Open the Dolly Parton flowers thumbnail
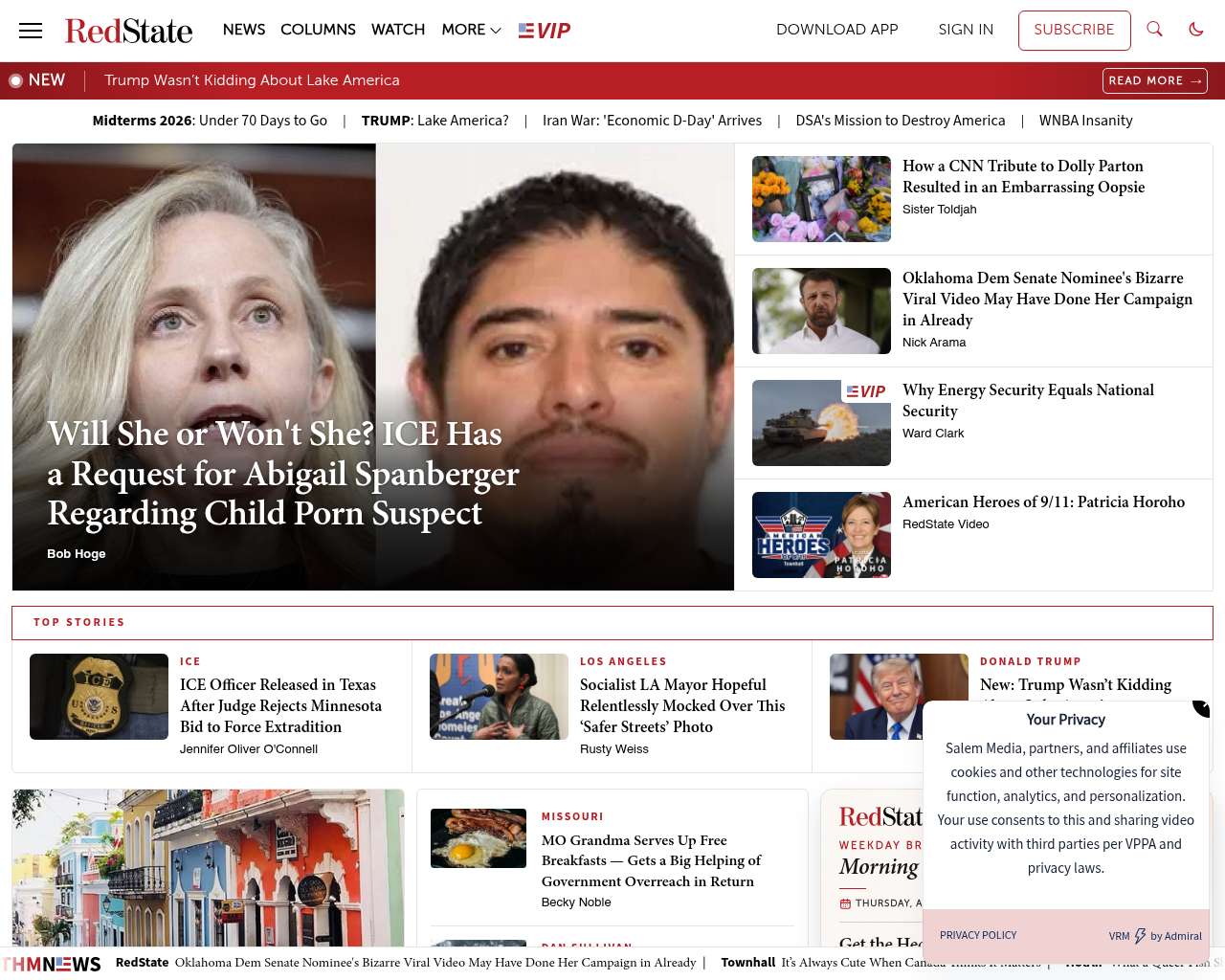Viewport: 1225px width, 980px height. (x=821, y=199)
